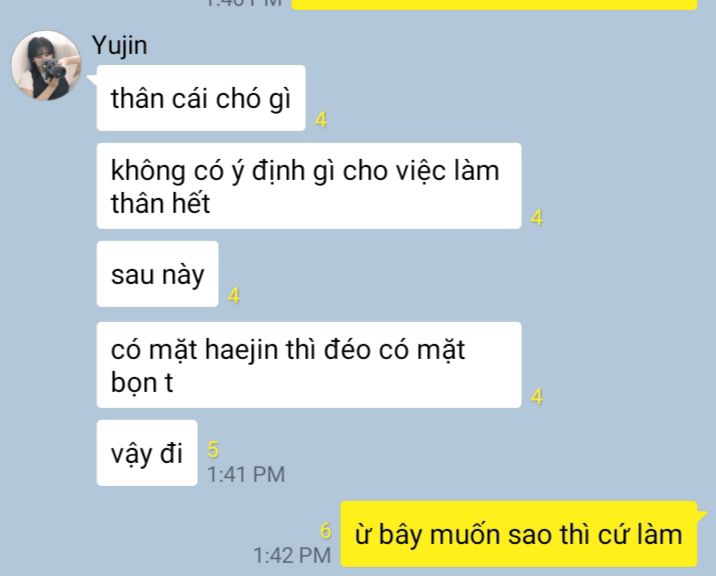Open Yujin's profile picture
The width and height of the screenshot is (716, 576).
(x=46, y=65)
